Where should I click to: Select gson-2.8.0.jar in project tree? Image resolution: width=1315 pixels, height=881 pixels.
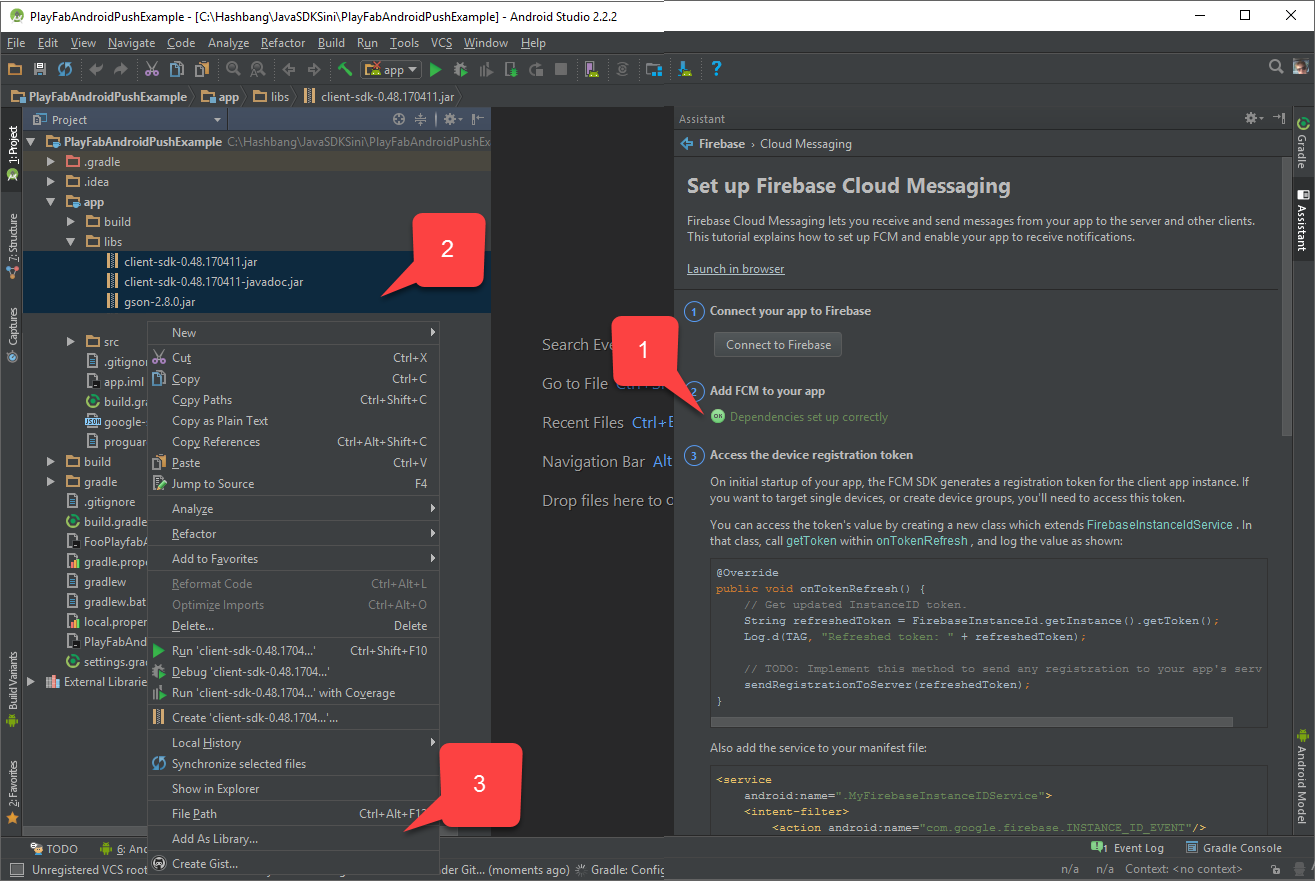click(160, 302)
